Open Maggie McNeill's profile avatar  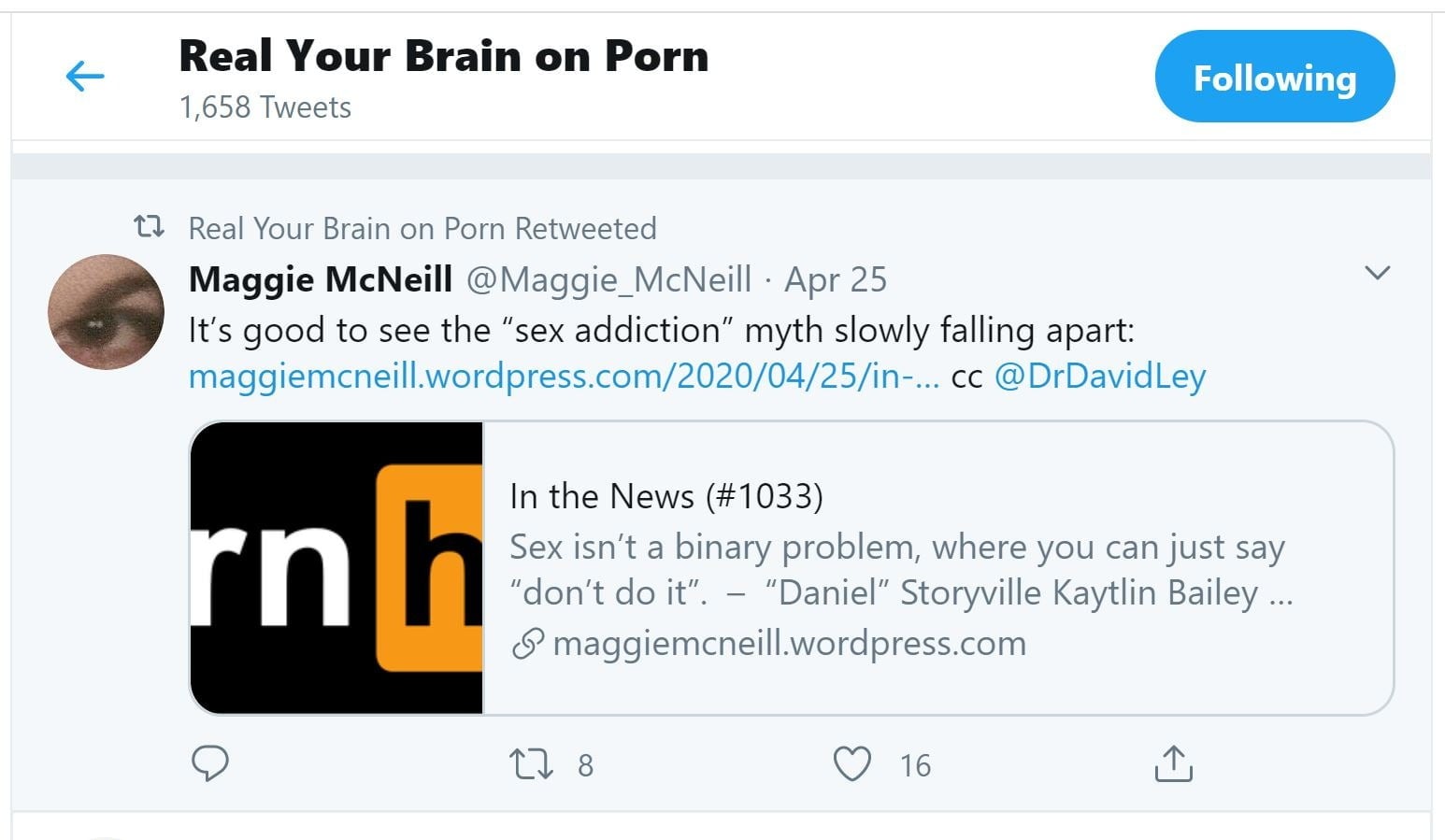tap(106, 312)
